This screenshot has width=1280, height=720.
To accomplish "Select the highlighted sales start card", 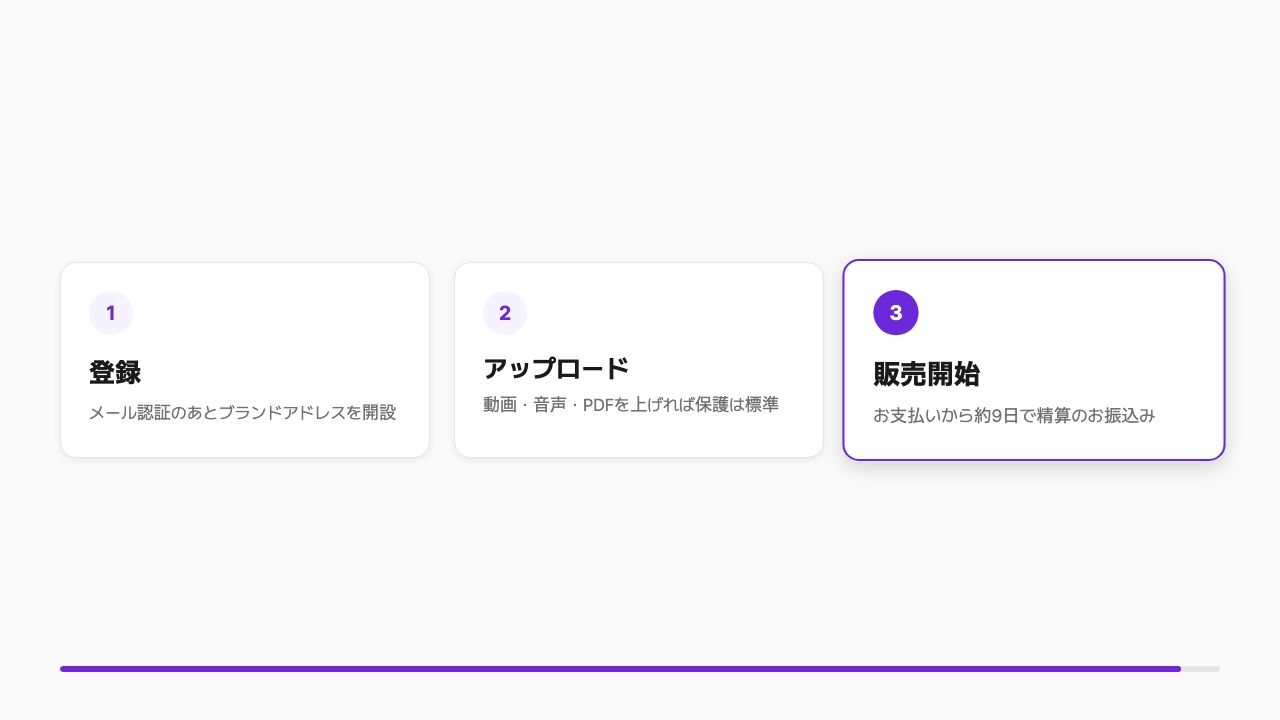I will [x=1034, y=360].
